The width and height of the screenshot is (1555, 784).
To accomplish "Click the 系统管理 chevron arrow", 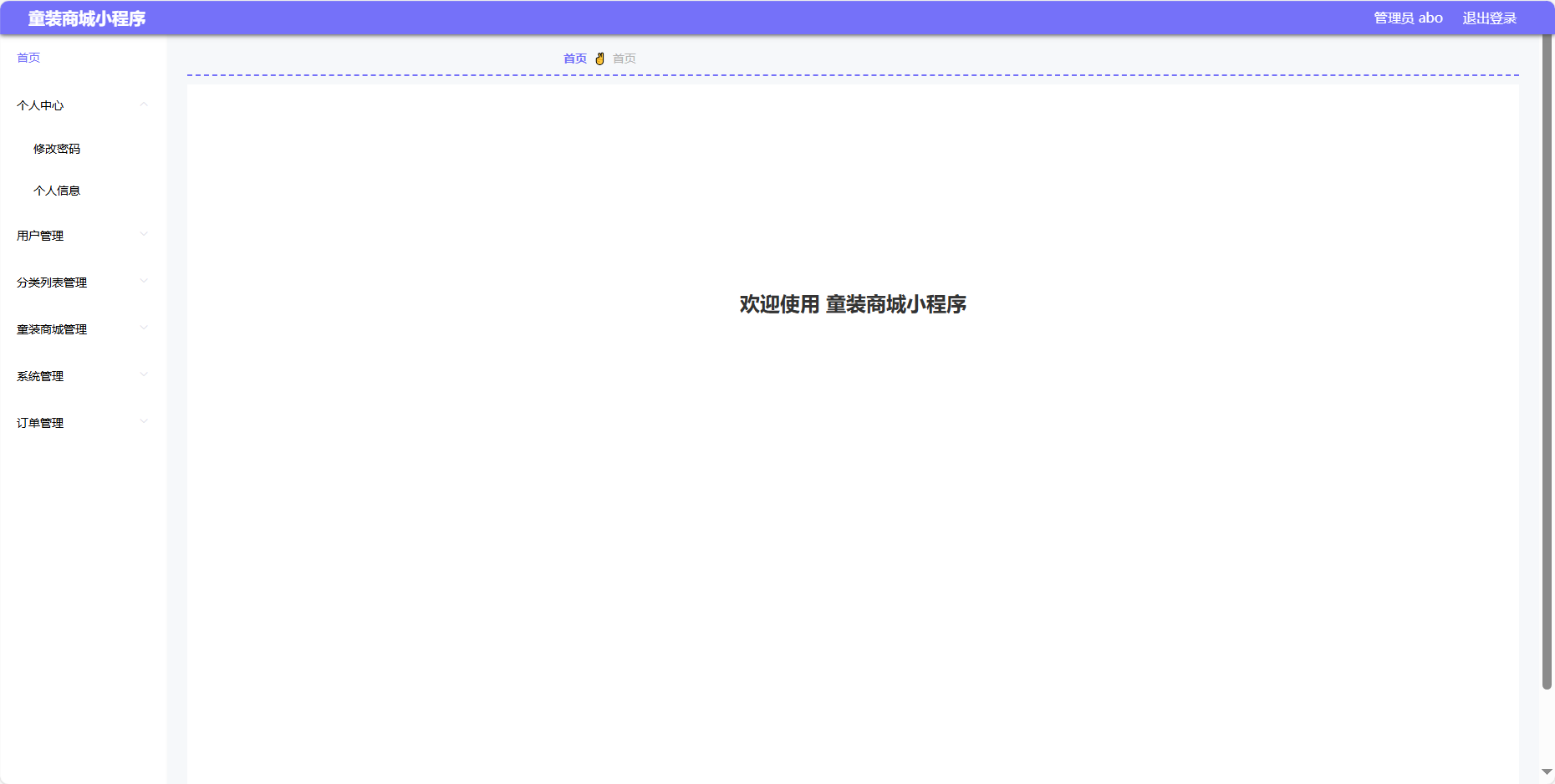I will click(x=144, y=374).
